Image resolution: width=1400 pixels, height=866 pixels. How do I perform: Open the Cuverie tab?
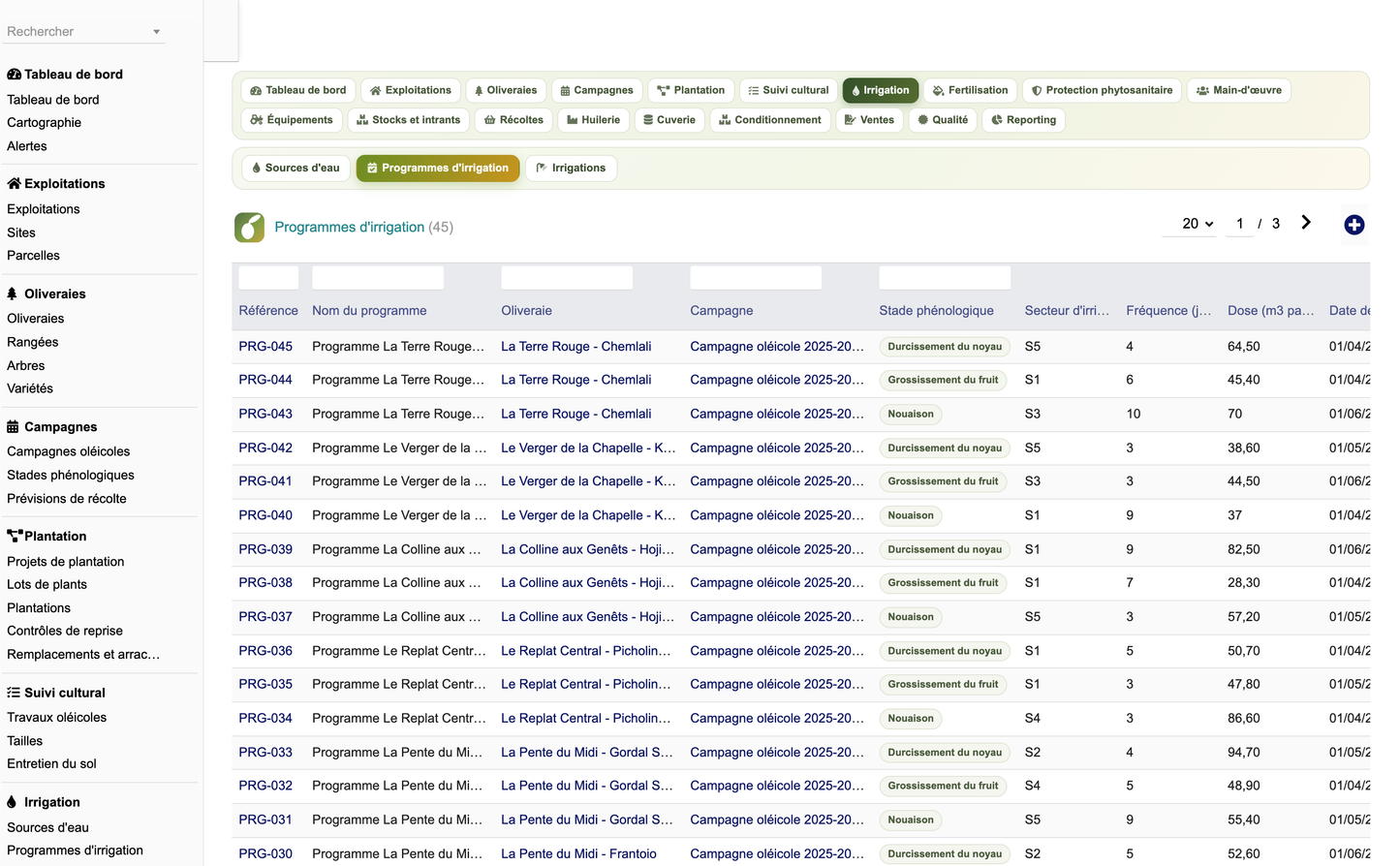(669, 120)
